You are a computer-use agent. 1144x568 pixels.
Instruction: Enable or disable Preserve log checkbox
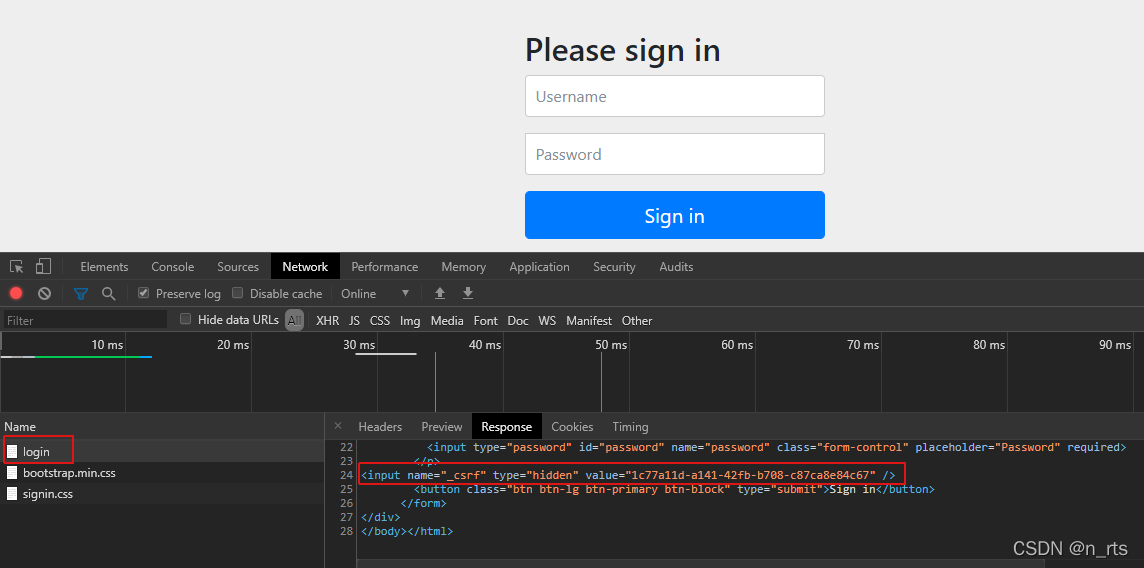coord(144,293)
